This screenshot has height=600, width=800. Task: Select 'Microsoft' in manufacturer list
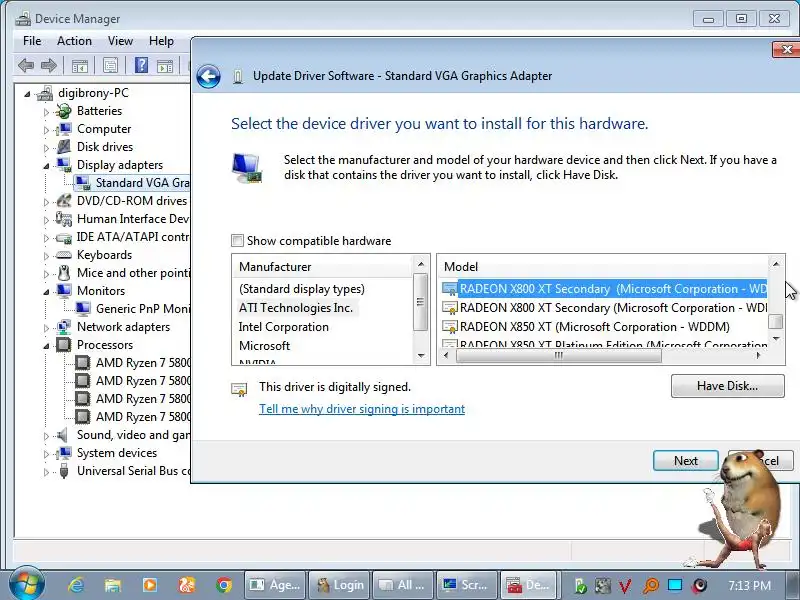coord(264,345)
